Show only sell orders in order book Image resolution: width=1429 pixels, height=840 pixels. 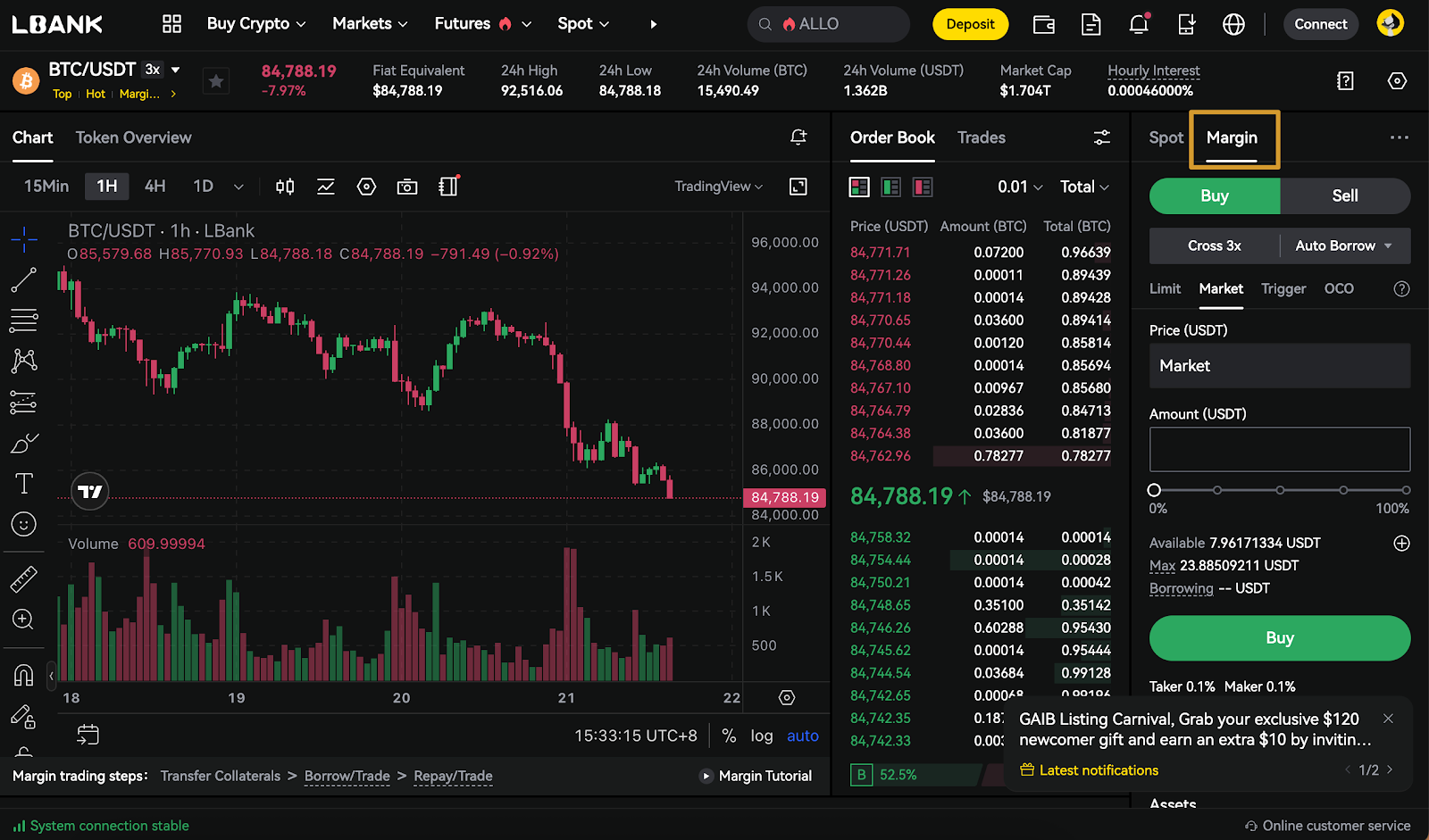(922, 187)
